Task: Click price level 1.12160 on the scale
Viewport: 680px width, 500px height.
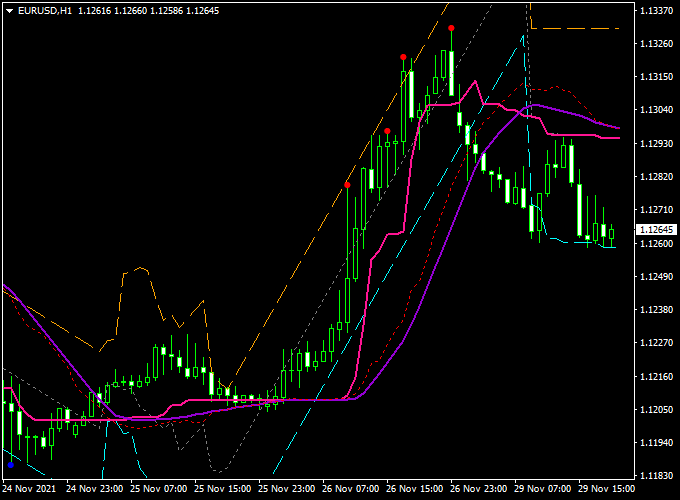Action: (657, 376)
